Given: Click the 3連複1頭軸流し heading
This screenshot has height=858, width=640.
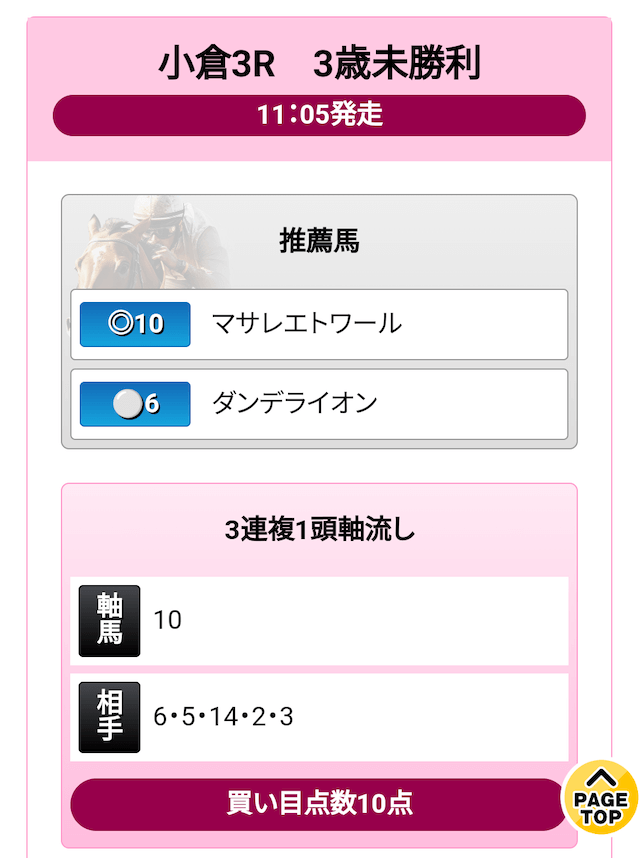Looking at the screenshot, I should click(319, 529).
